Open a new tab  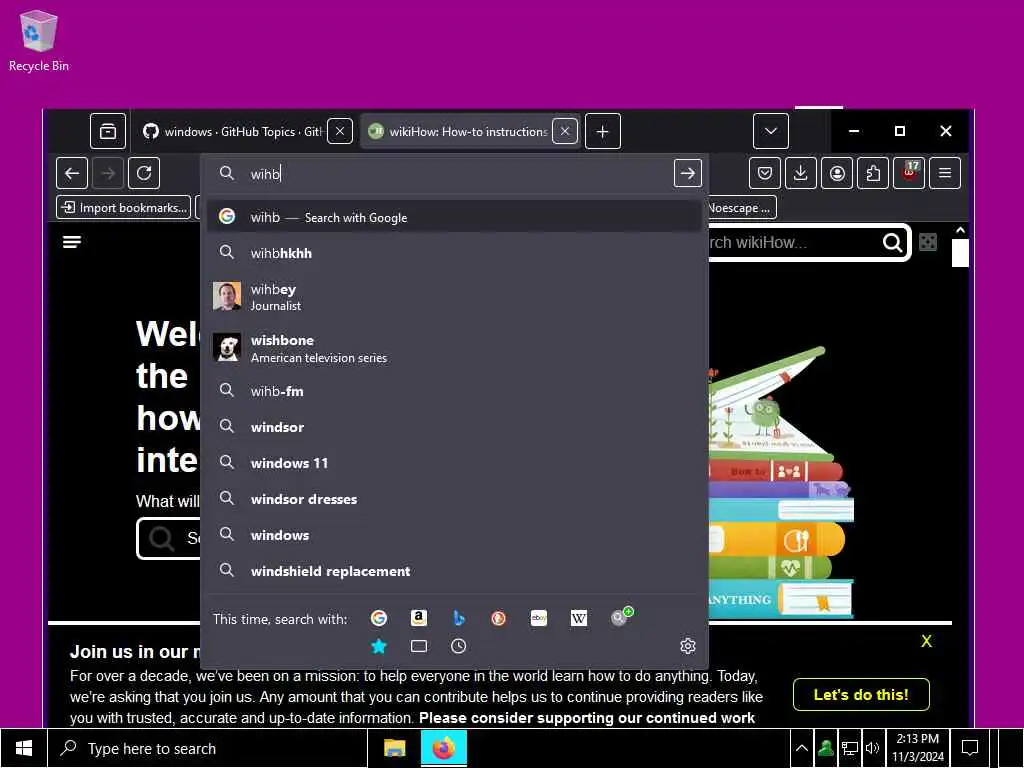pos(603,131)
